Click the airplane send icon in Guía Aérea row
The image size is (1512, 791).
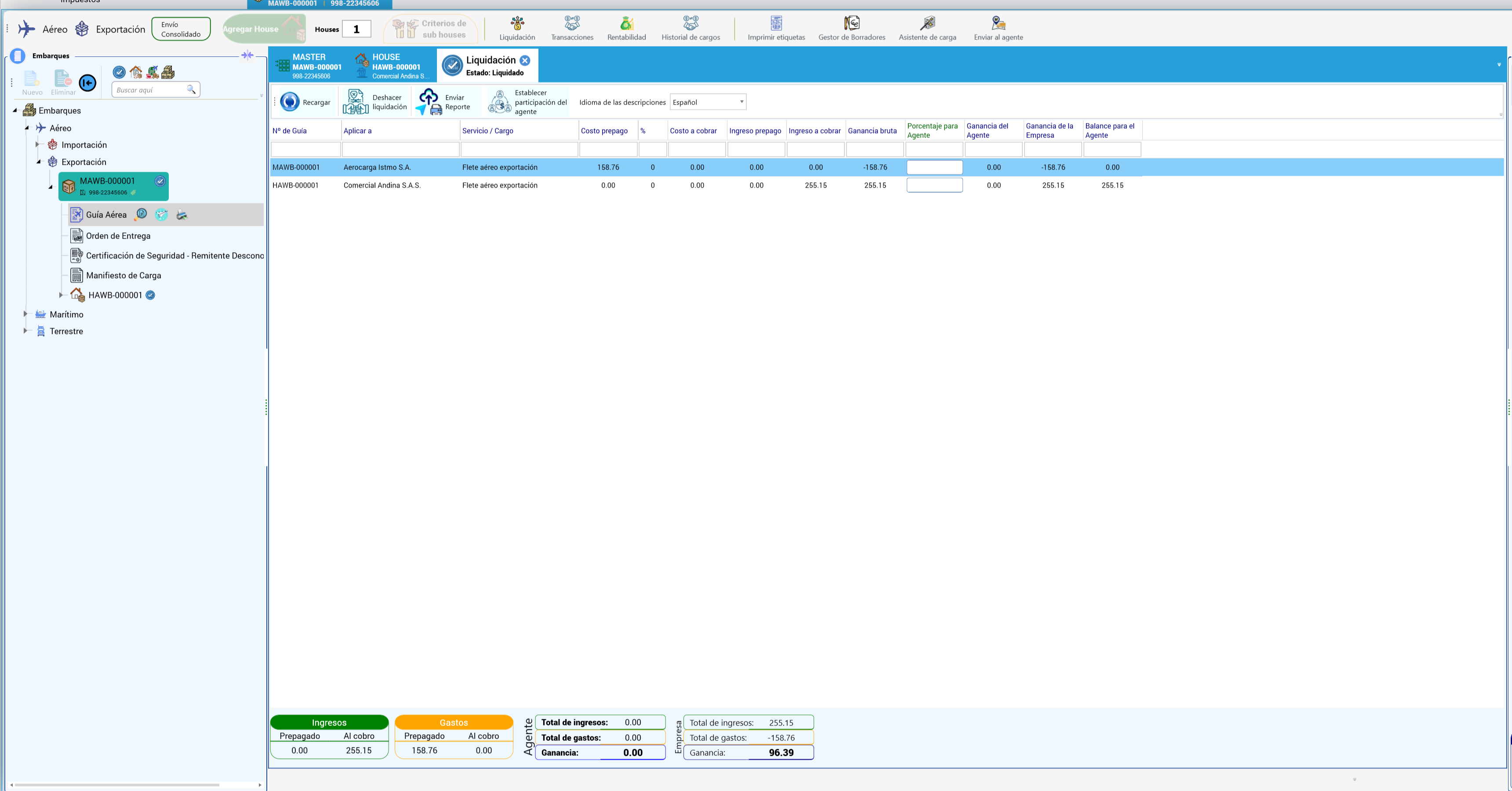[161, 215]
